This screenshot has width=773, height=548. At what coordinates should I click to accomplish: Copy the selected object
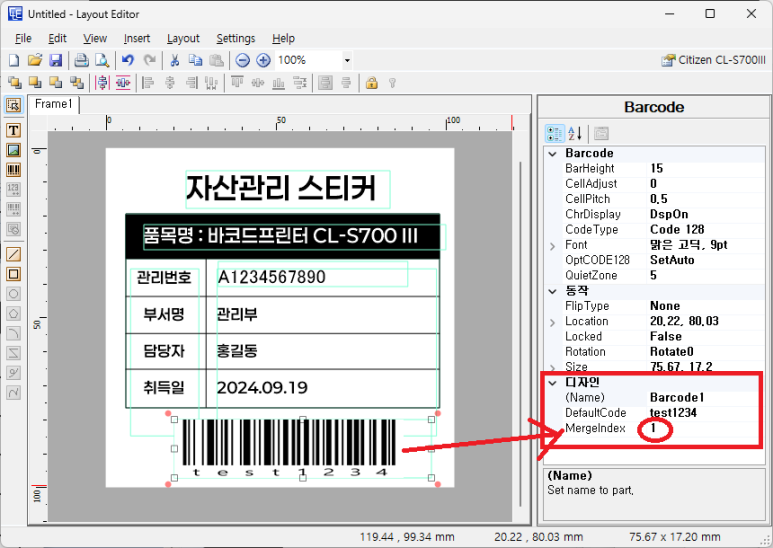coord(195,61)
